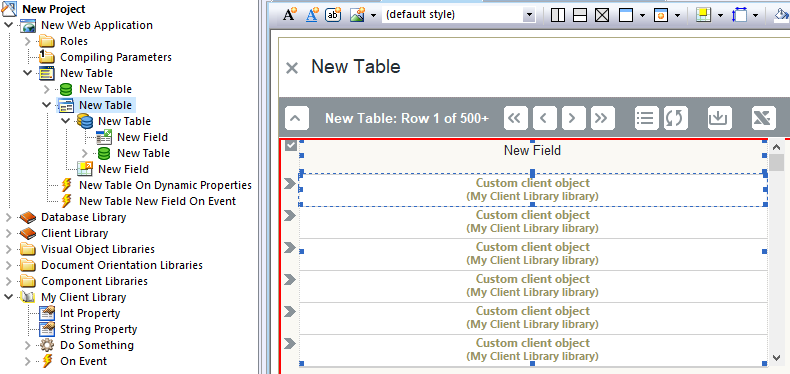Viewport: 790px width, 374px height.
Task: Expand the Roles folder
Action: 28,41
